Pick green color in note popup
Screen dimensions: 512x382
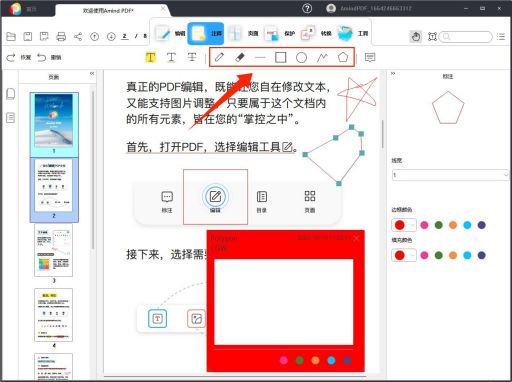tap(300, 360)
